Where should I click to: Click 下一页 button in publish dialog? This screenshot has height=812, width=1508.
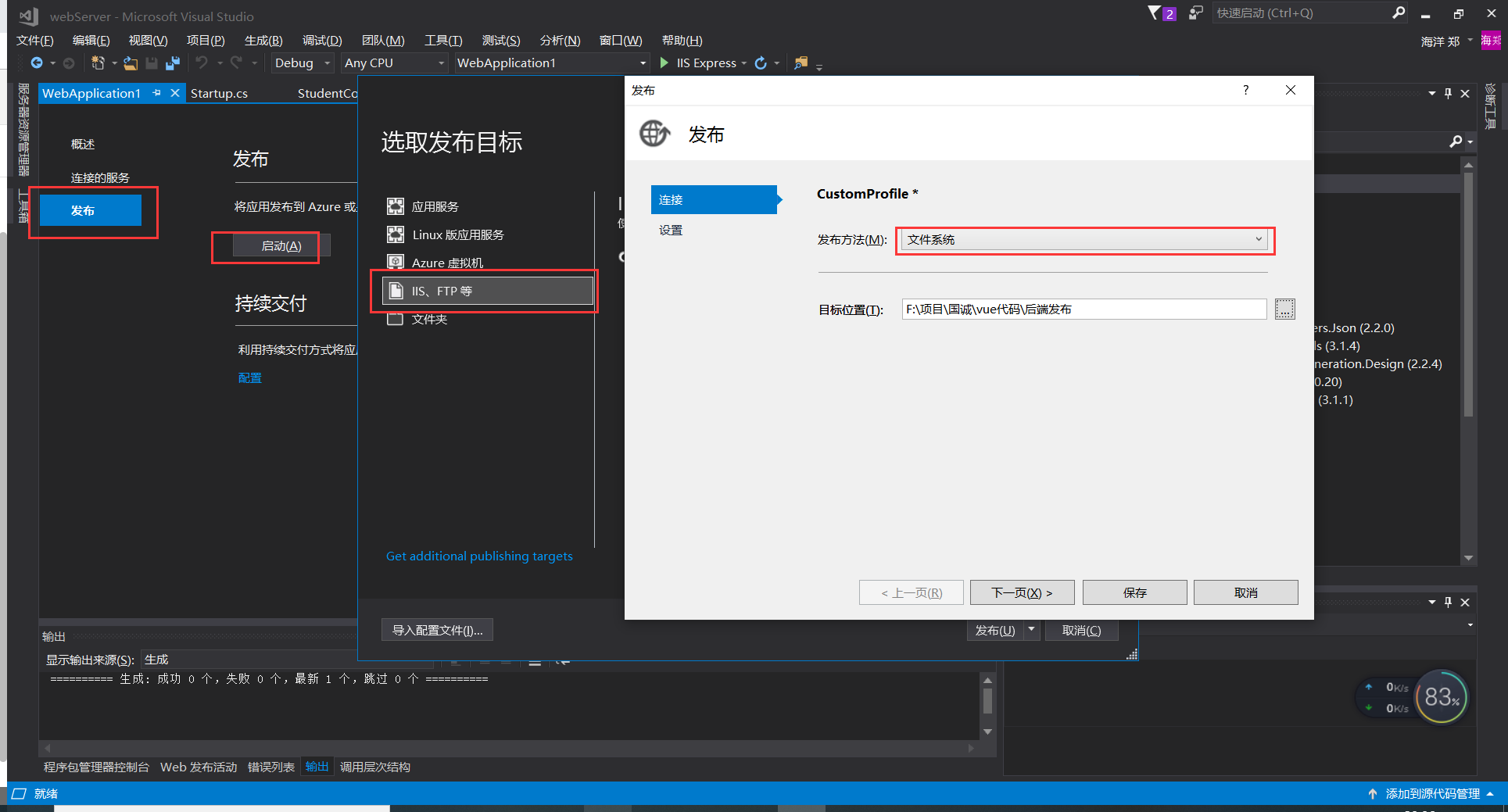pos(1022,592)
